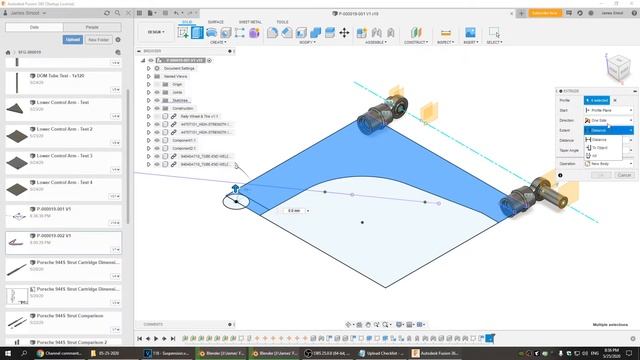
Task: Select the Create Sketch tool
Action: point(183,32)
